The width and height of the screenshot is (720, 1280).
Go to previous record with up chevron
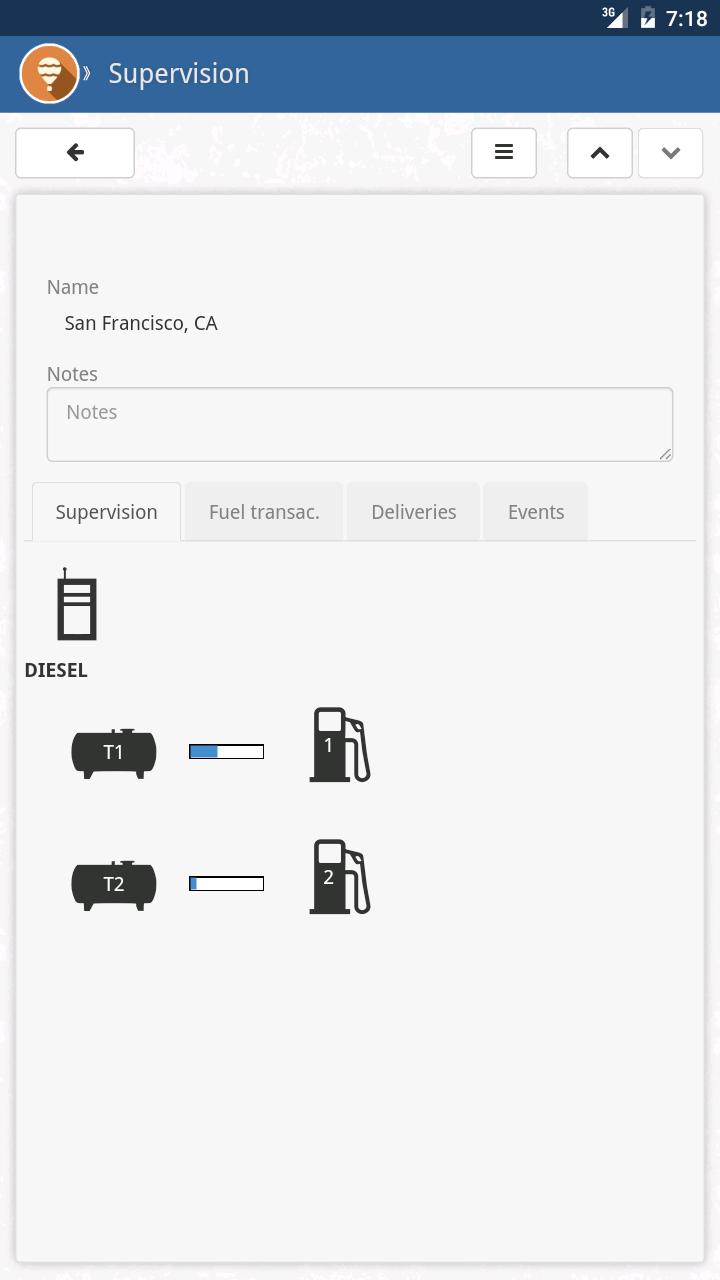600,153
